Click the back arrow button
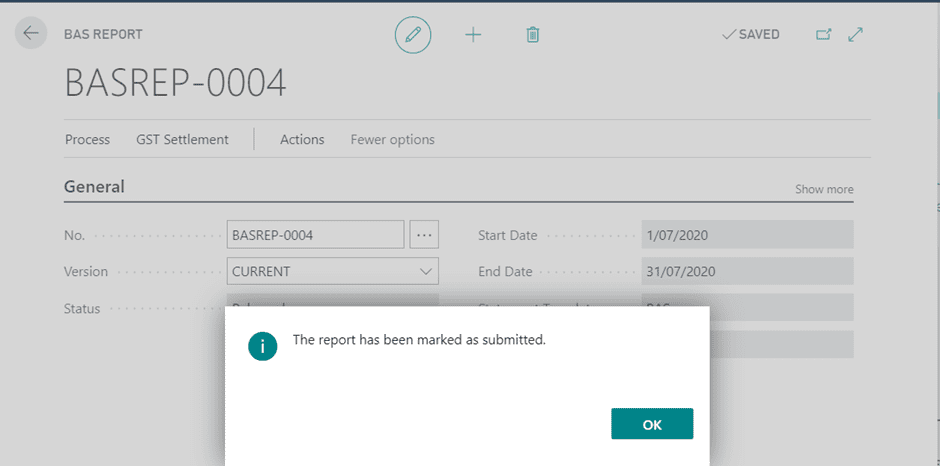The image size is (940, 466). (x=31, y=33)
